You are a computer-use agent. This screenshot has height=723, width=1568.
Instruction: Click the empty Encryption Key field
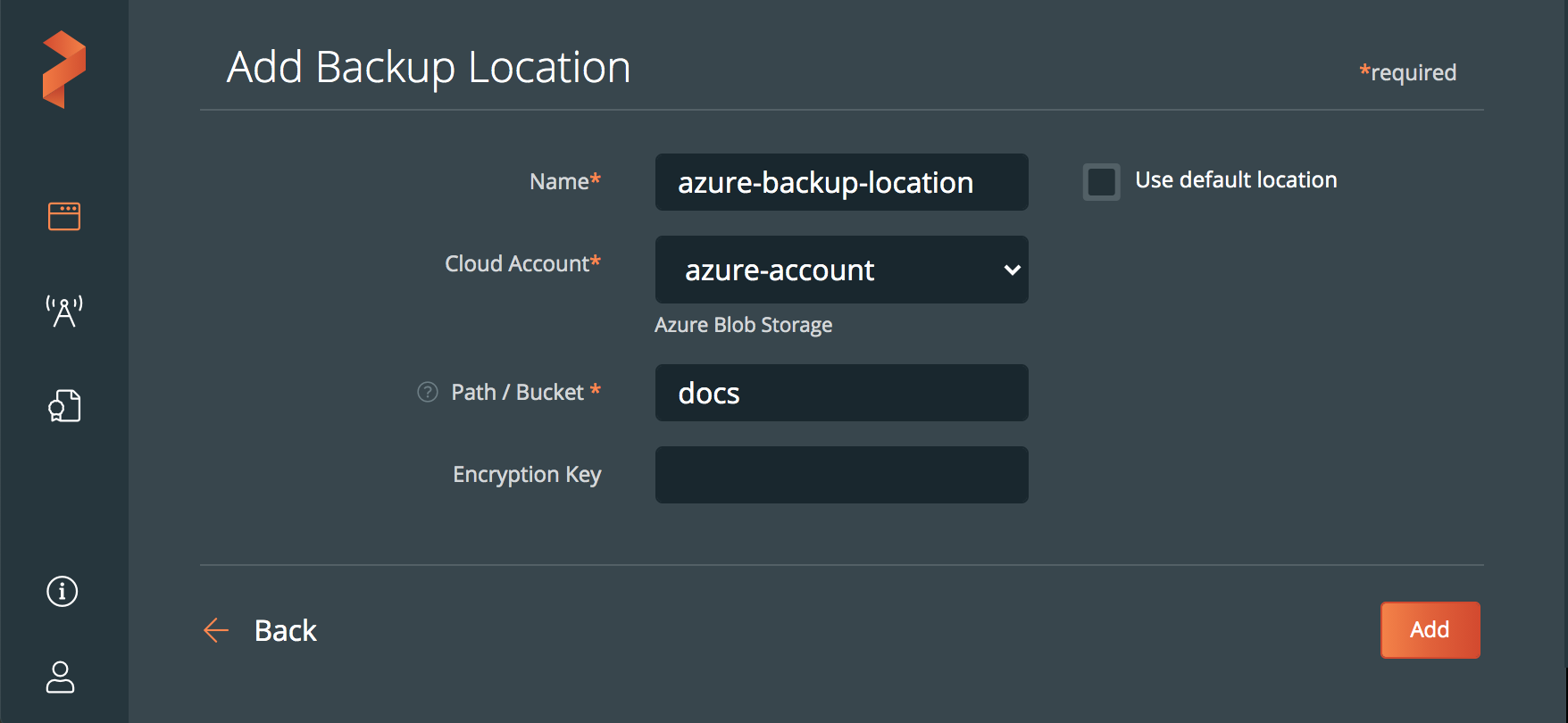click(x=841, y=475)
